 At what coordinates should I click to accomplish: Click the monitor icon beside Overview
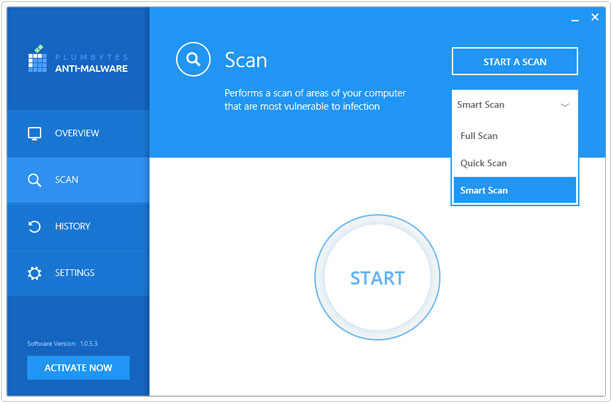click(x=34, y=133)
